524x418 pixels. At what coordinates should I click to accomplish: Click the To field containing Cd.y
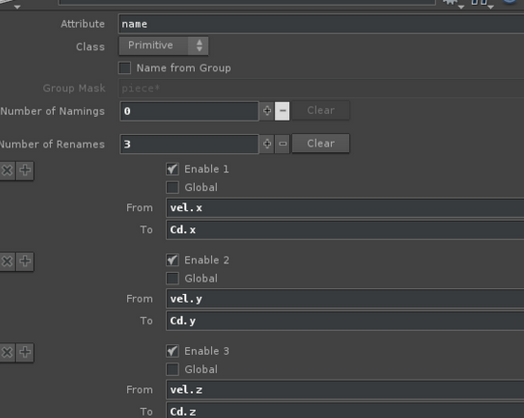[345, 321]
